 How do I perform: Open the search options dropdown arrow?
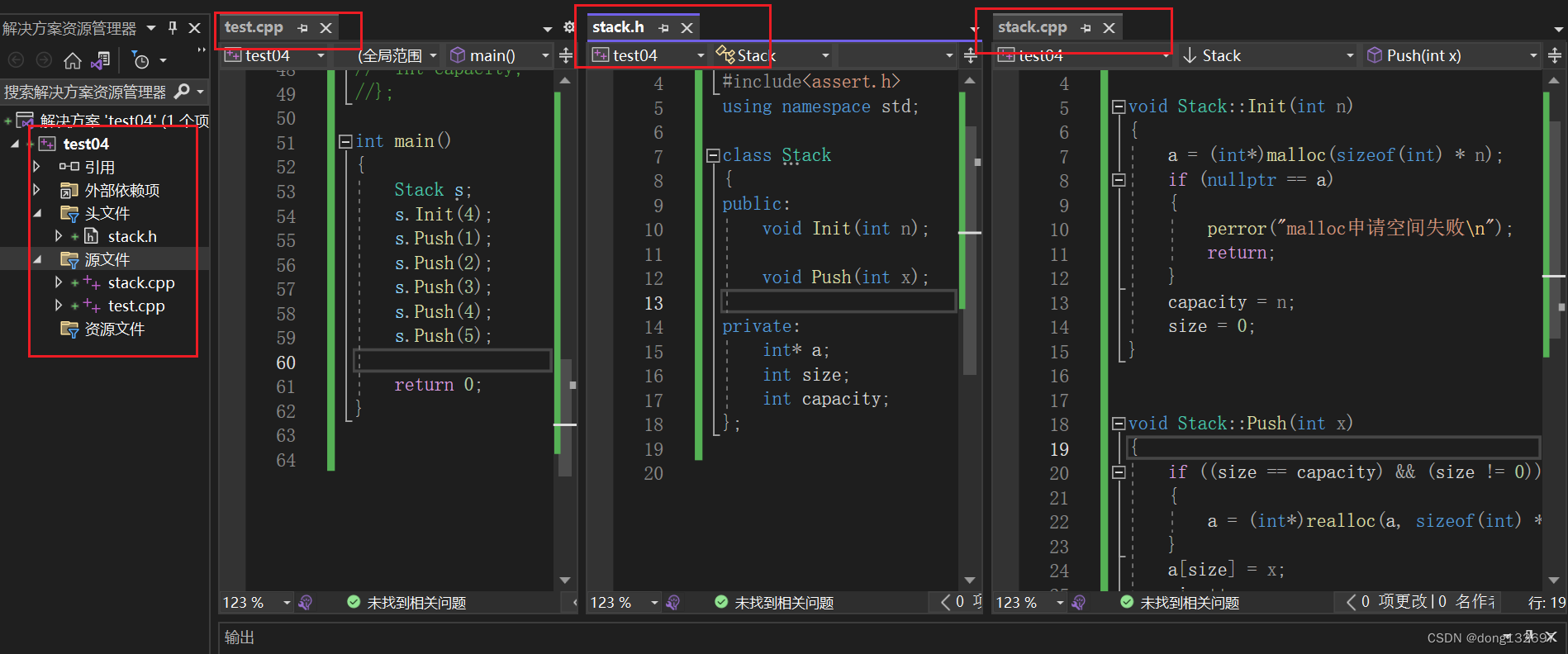point(200,91)
